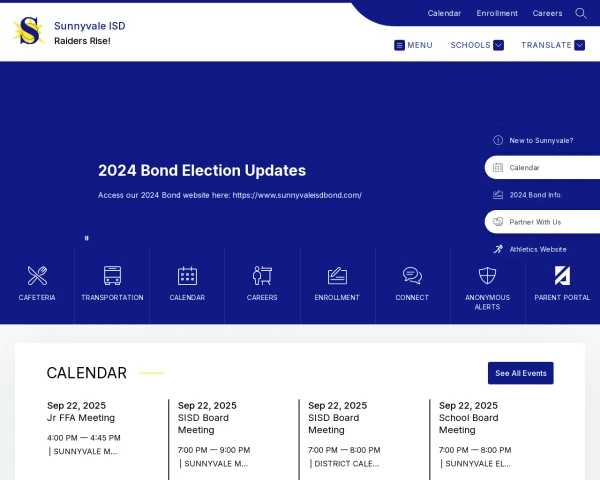600x480 pixels.
Task: Click the Connect chat bubbles icon
Action: (412, 275)
